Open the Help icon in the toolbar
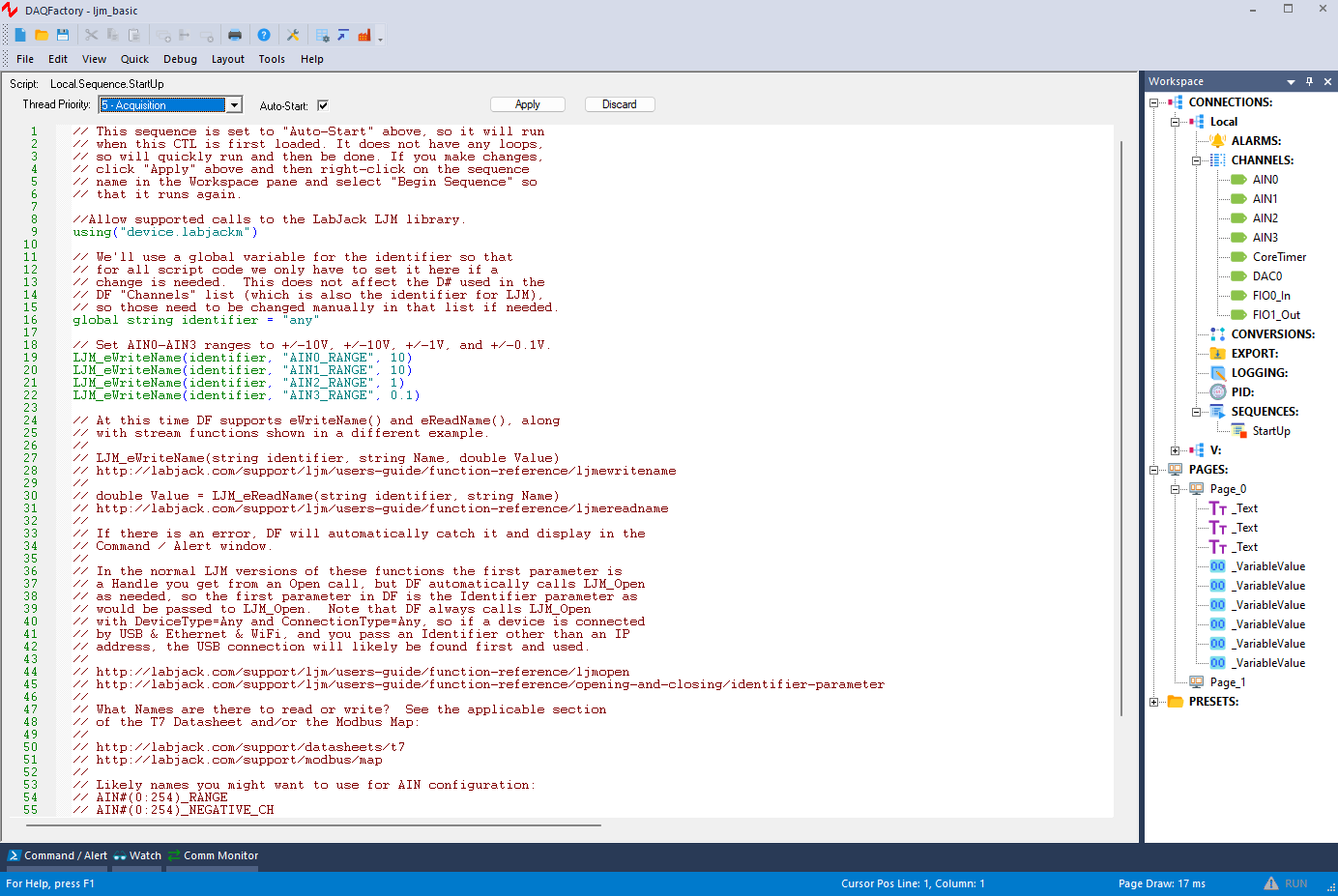Viewport: 1338px width, 896px height. click(264, 34)
